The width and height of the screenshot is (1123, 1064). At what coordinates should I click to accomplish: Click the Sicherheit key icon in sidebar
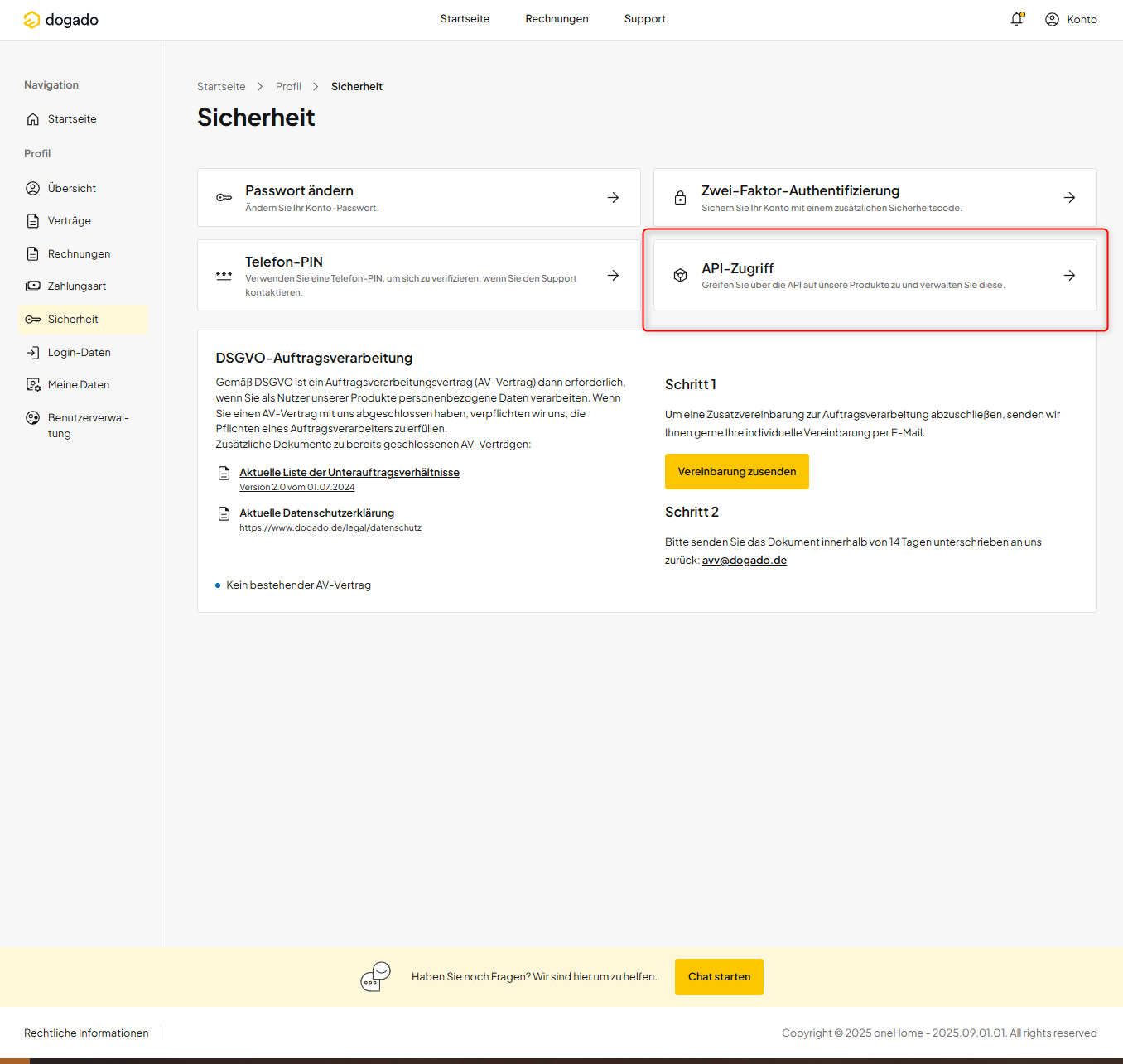pyautogui.click(x=33, y=320)
